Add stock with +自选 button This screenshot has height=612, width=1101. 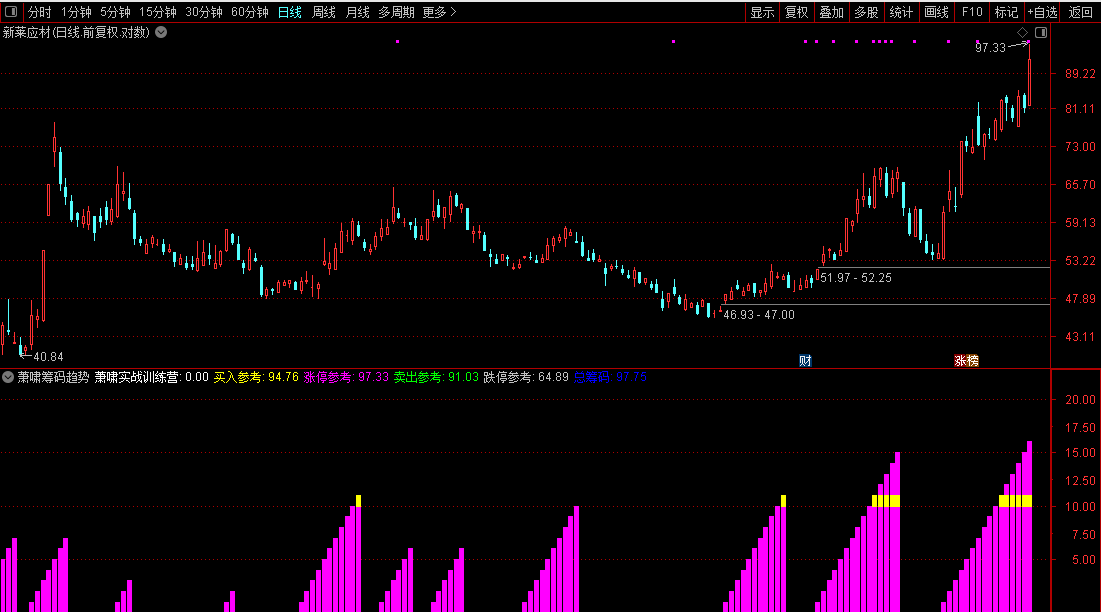pos(1042,12)
